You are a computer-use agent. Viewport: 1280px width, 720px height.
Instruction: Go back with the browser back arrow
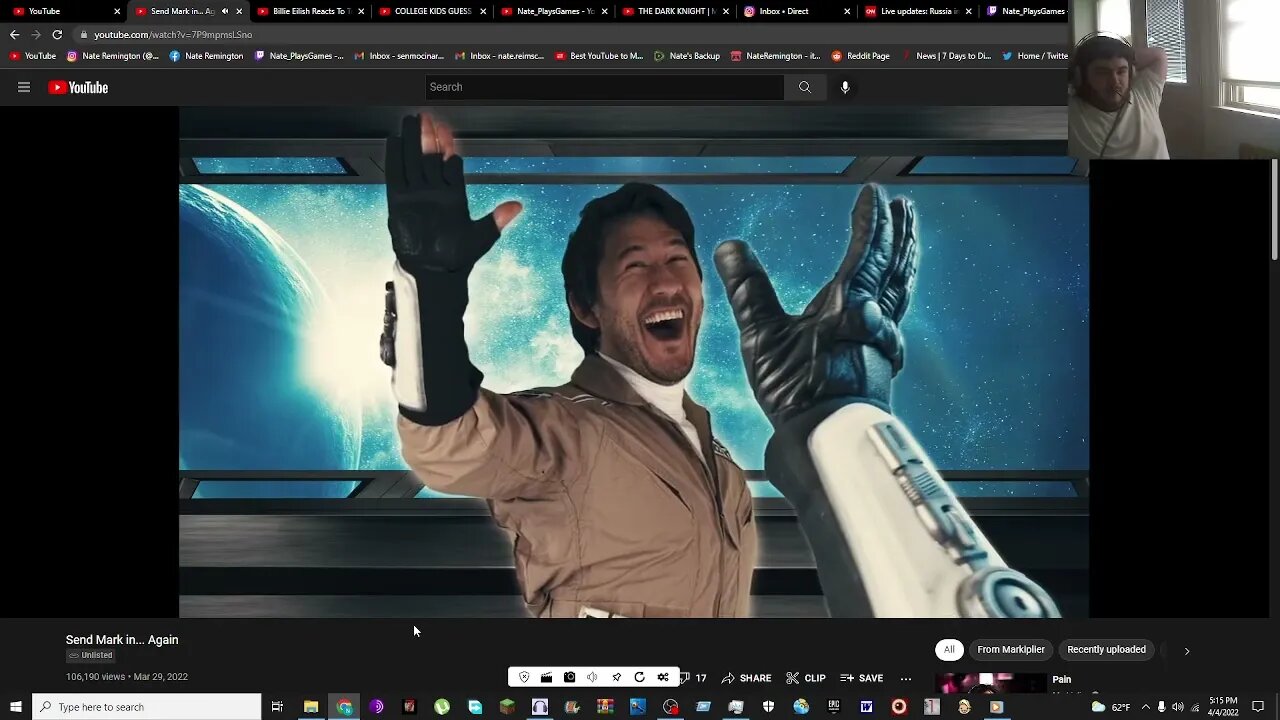14,34
